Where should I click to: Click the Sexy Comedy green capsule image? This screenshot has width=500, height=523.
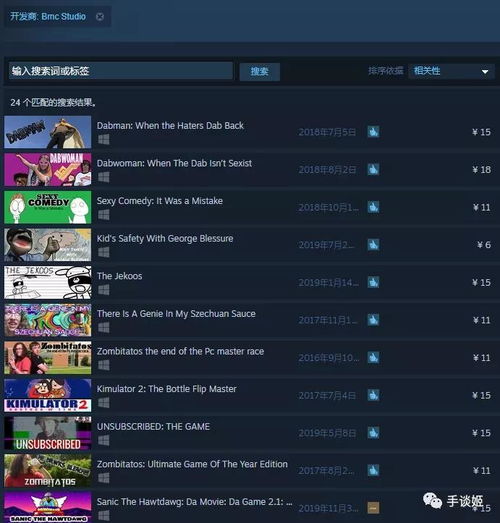click(x=47, y=207)
